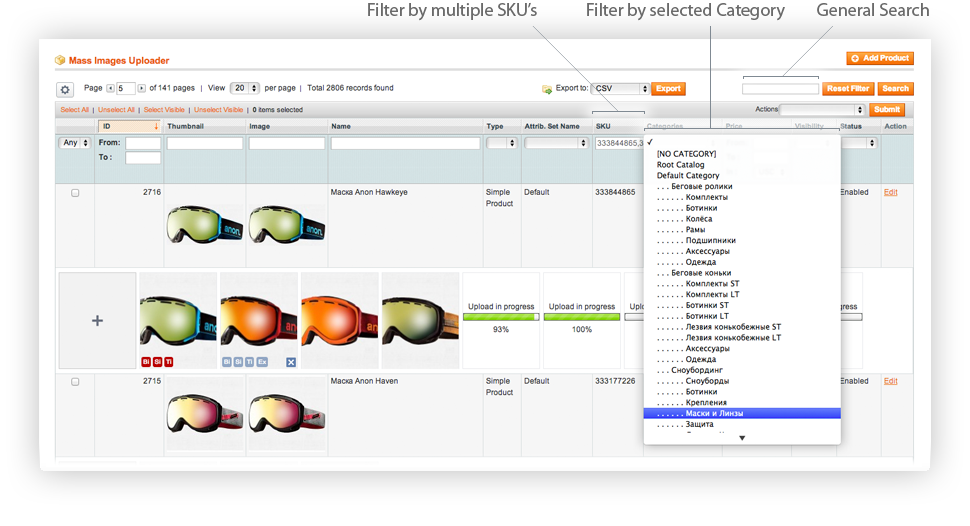970x526 pixels.
Task: Sort by Name column header
Action: [341, 126]
